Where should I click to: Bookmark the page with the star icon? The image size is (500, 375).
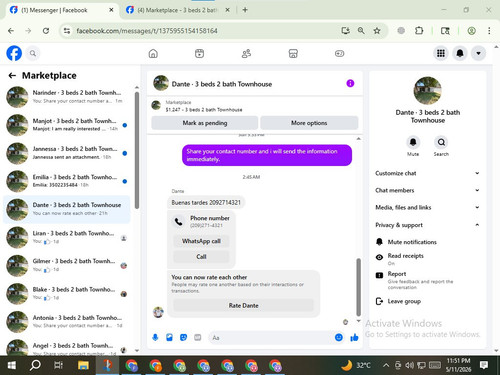coord(377,31)
